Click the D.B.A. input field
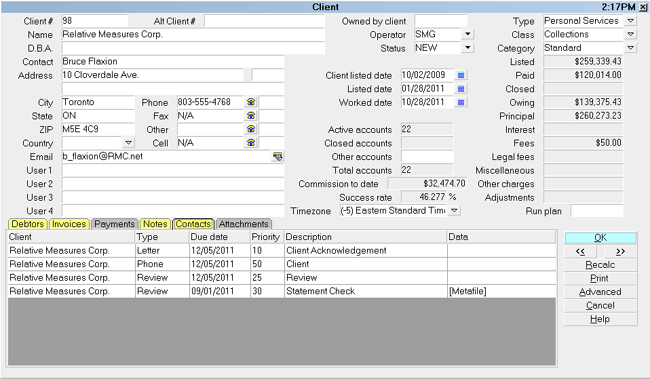The image size is (650, 379). pyautogui.click(x=193, y=48)
